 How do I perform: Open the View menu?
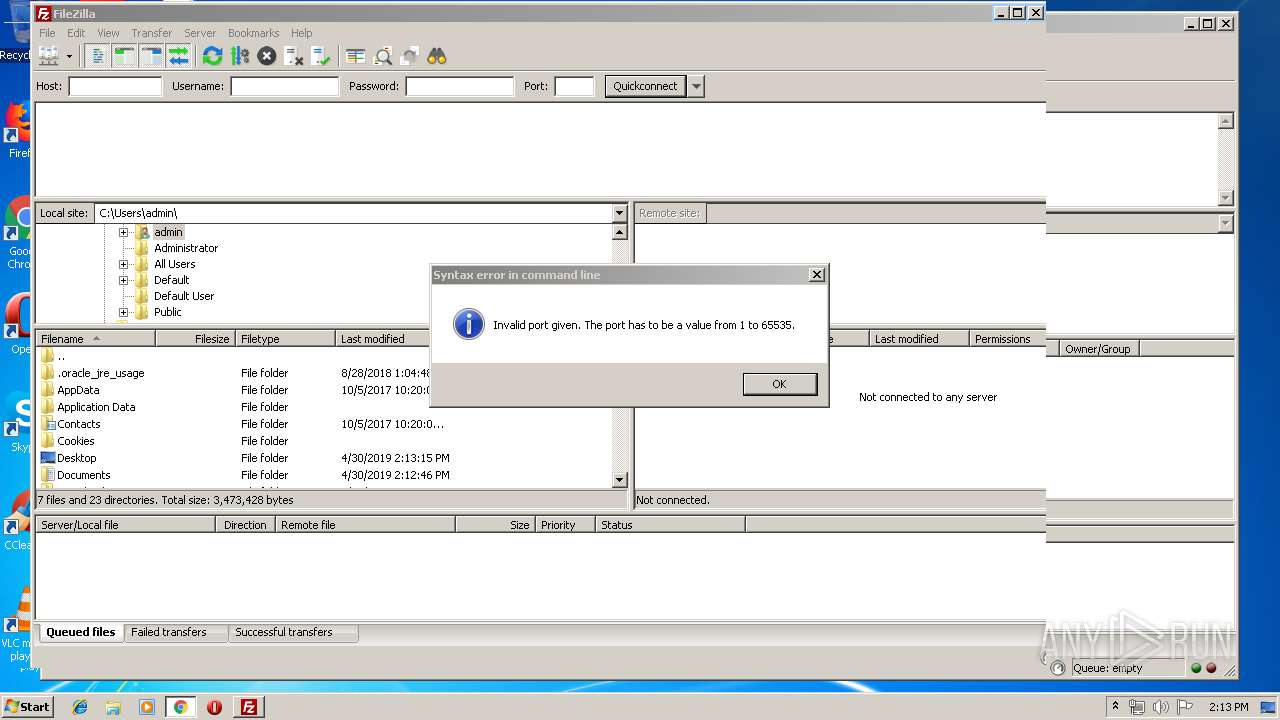(108, 33)
